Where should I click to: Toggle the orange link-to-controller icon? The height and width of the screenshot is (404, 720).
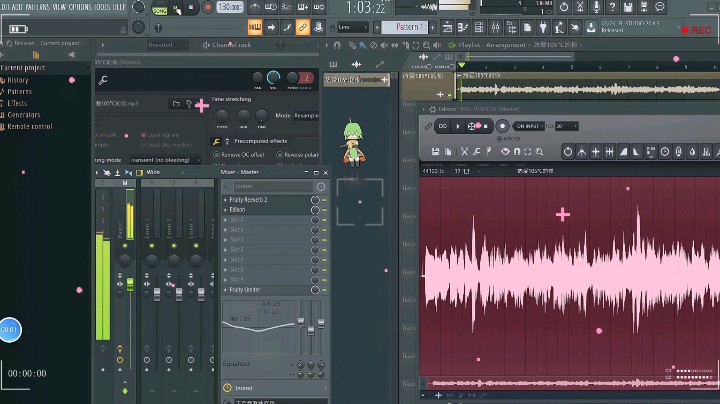point(303,28)
